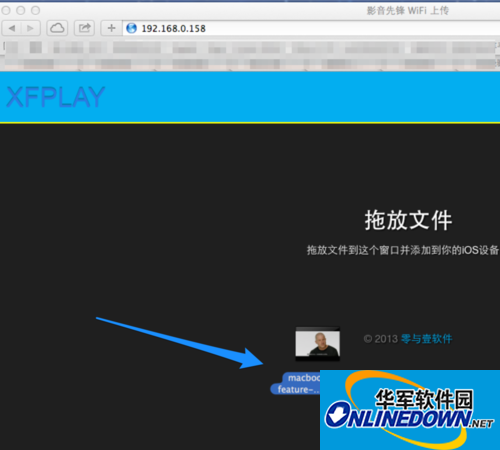Open the iCloud tabs cloud icon
The image size is (500, 450).
click(x=57, y=28)
